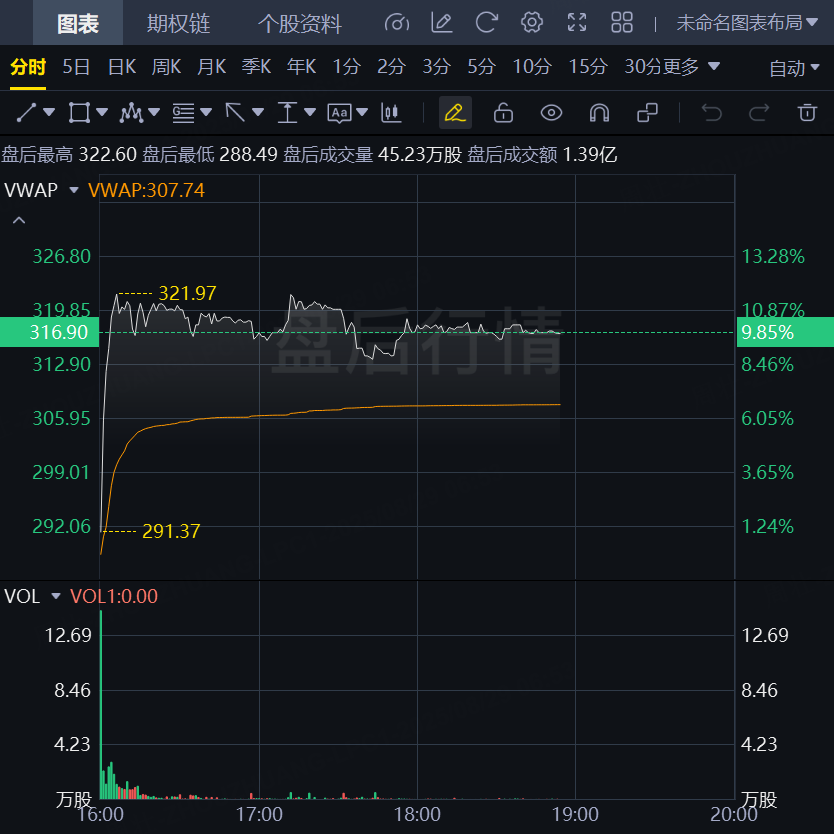Select the 1分 interval
This screenshot has height=834, width=834.
click(347, 67)
